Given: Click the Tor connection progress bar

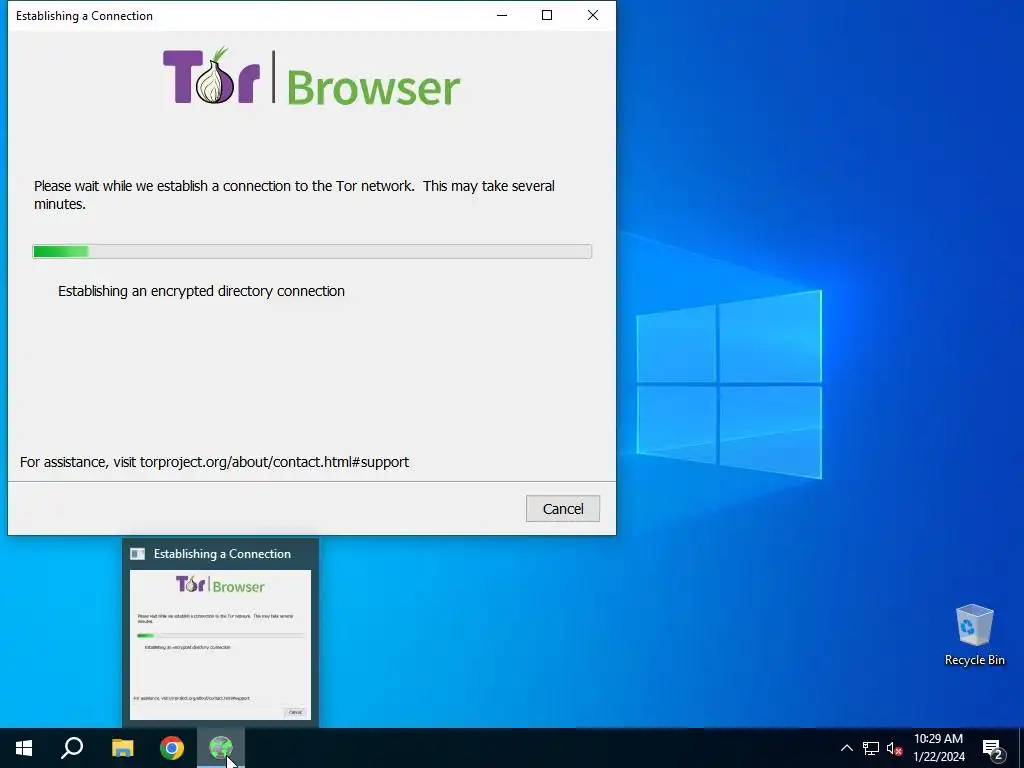Looking at the screenshot, I should (312, 251).
